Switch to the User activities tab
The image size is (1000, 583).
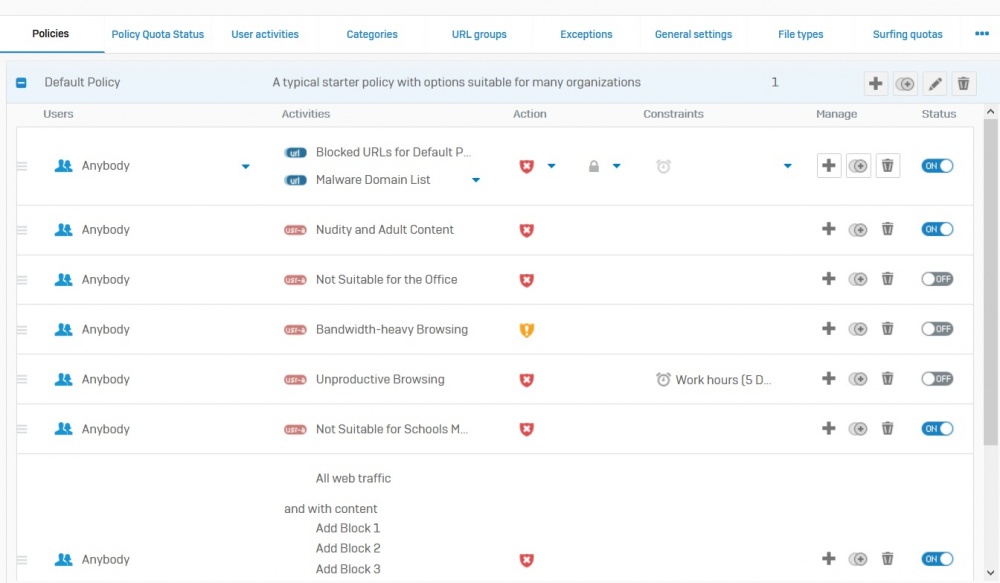[x=265, y=34]
